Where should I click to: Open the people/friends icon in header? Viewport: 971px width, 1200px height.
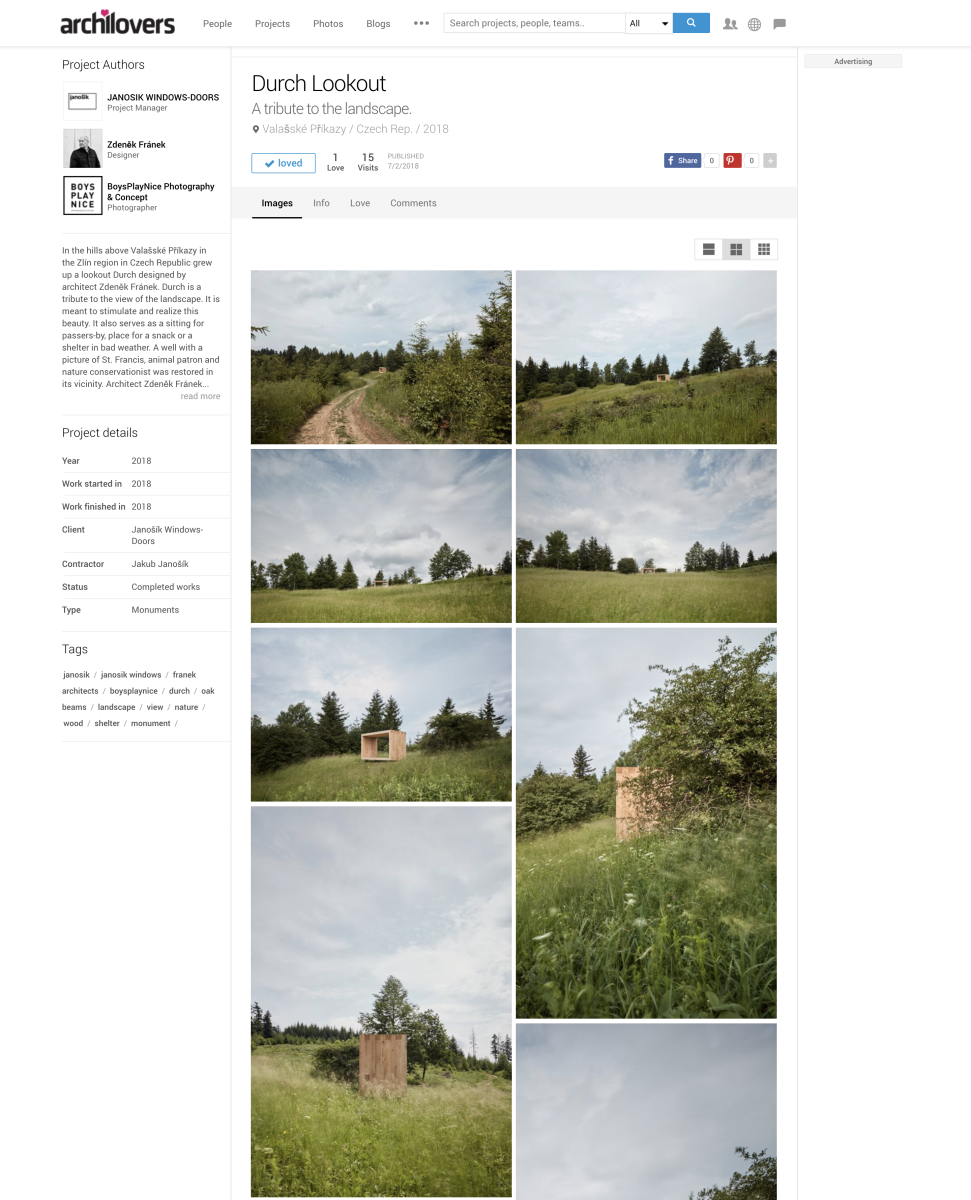click(x=730, y=24)
